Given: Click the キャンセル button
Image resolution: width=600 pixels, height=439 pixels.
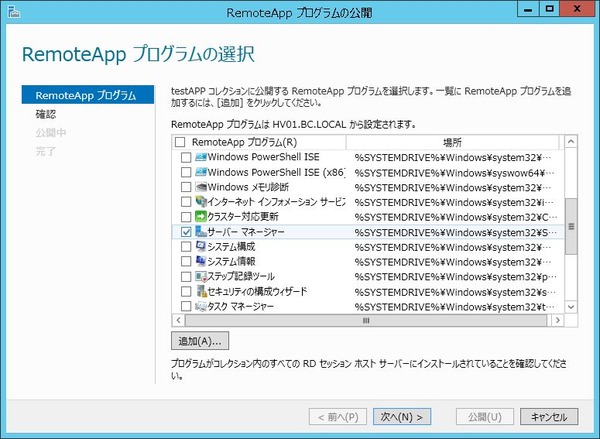Looking at the screenshot, I should 549,417.
